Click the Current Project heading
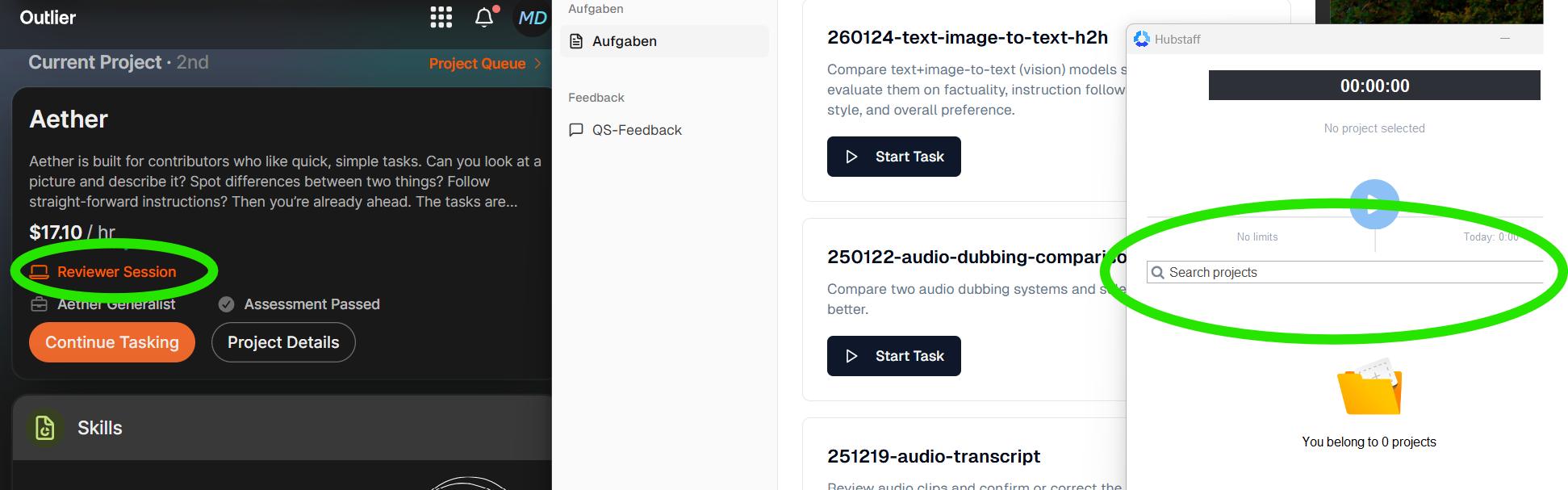 click(x=95, y=62)
